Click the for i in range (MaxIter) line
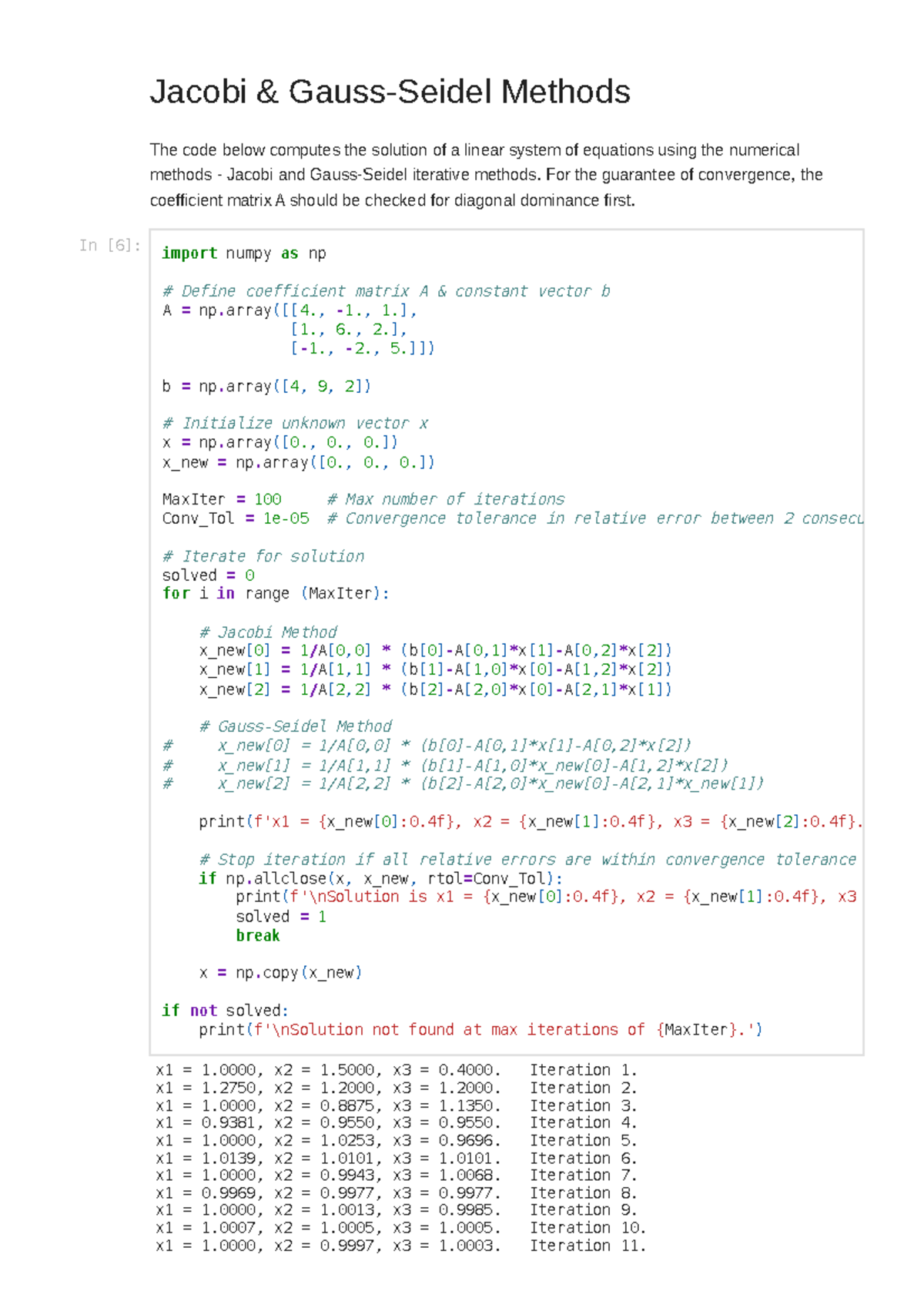924x1308 pixels. [276, 593]
